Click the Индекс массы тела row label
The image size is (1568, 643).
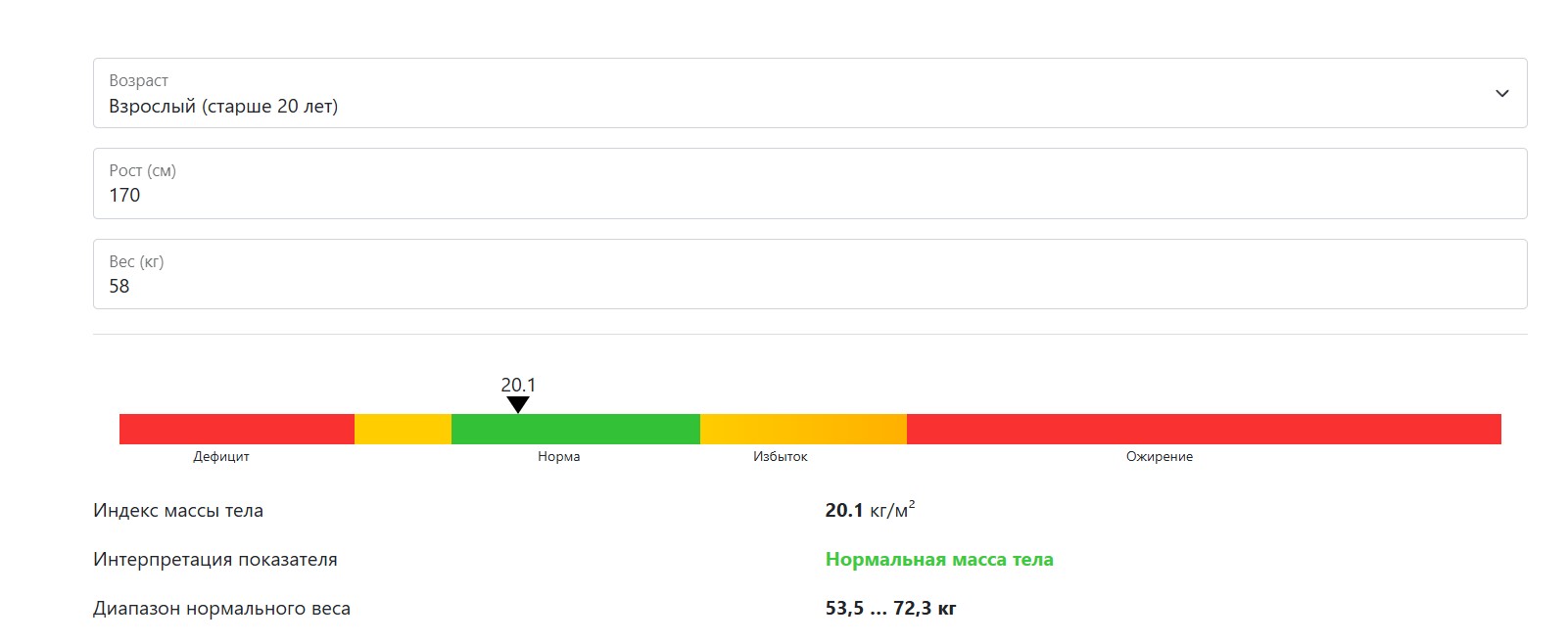pos(178,511)
